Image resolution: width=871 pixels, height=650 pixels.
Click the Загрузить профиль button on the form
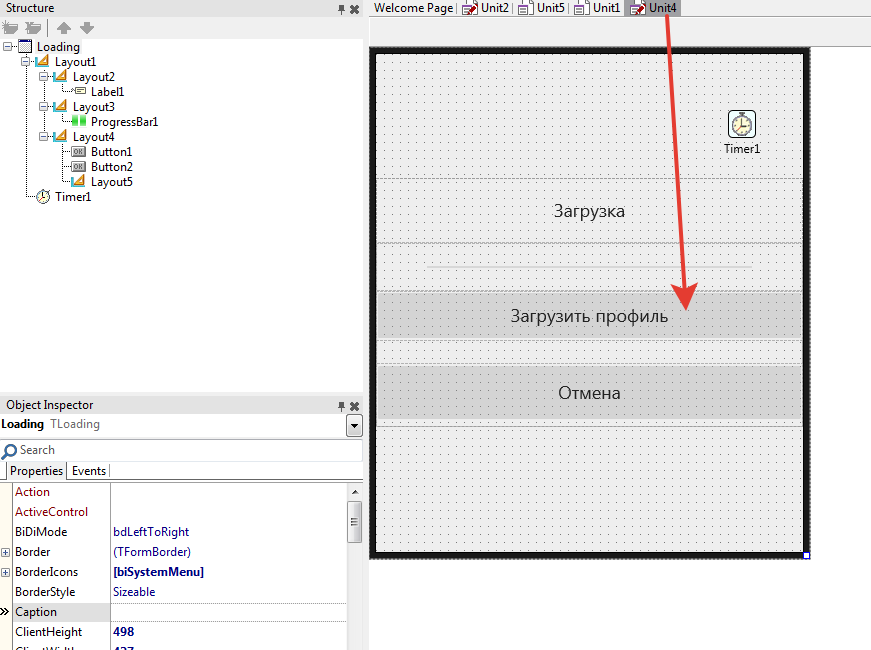[x=589, y=316]
